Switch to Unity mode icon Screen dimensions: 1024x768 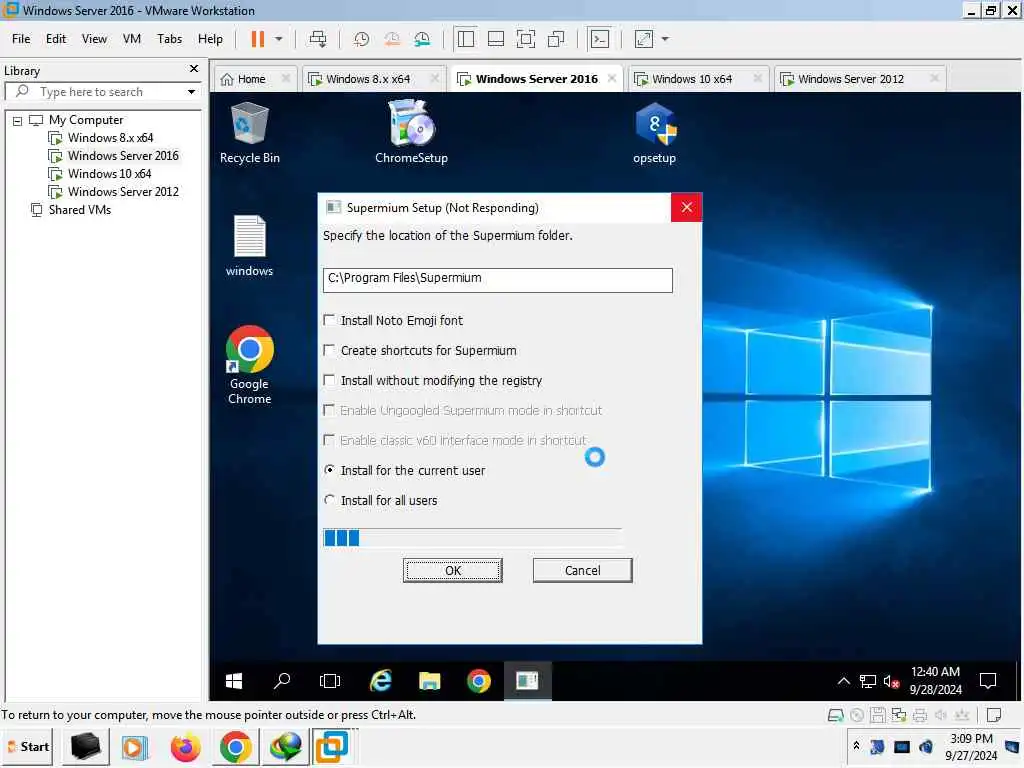pos(556,39)
